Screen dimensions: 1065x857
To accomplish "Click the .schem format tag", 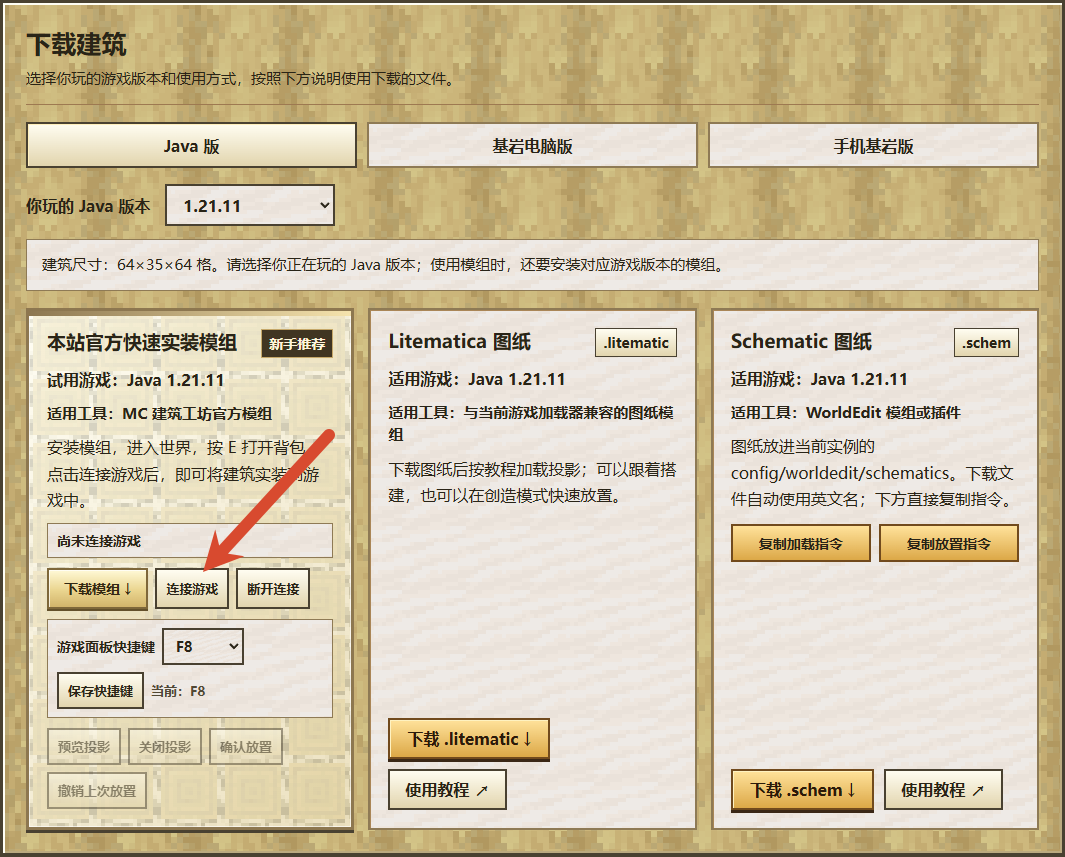I will [986, 343].
